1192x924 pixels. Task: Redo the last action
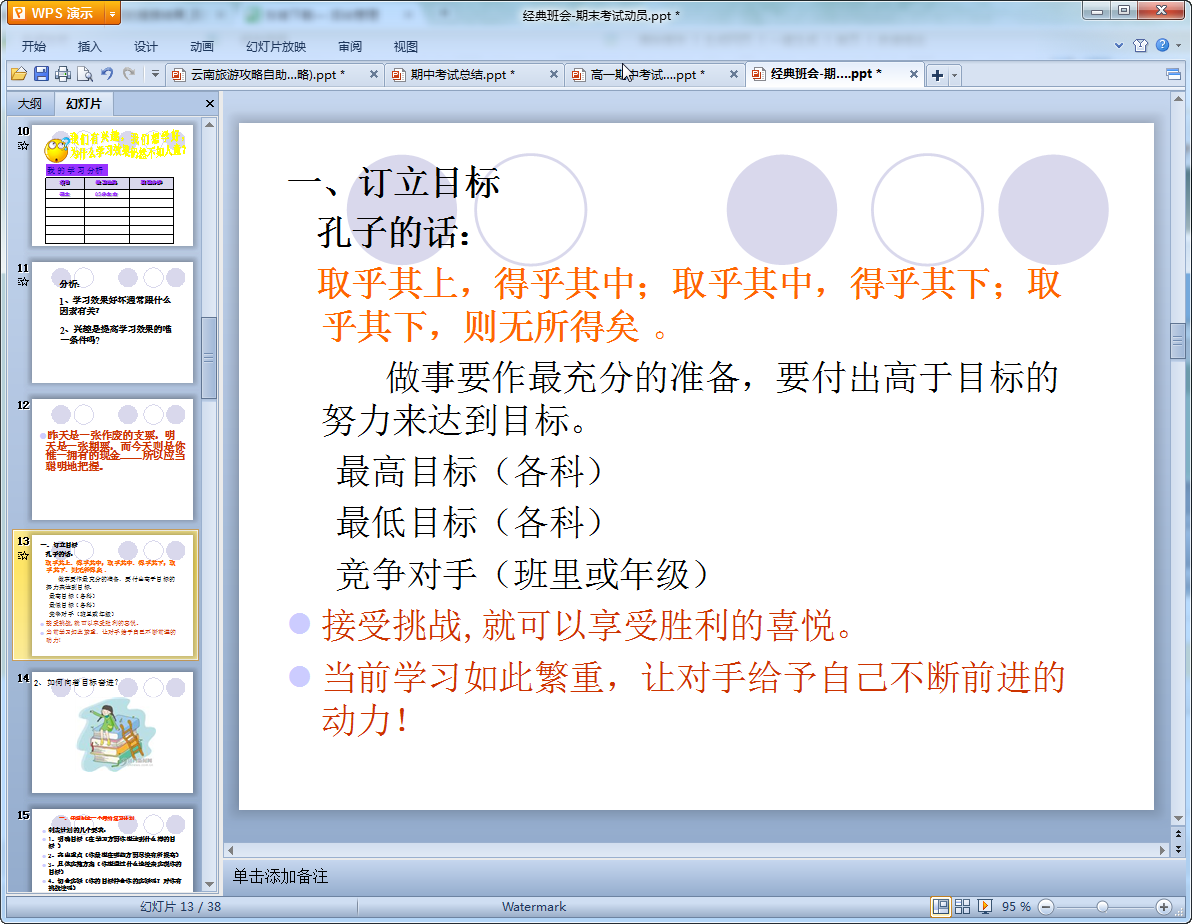pyautogui.click(x=129, y=74)
